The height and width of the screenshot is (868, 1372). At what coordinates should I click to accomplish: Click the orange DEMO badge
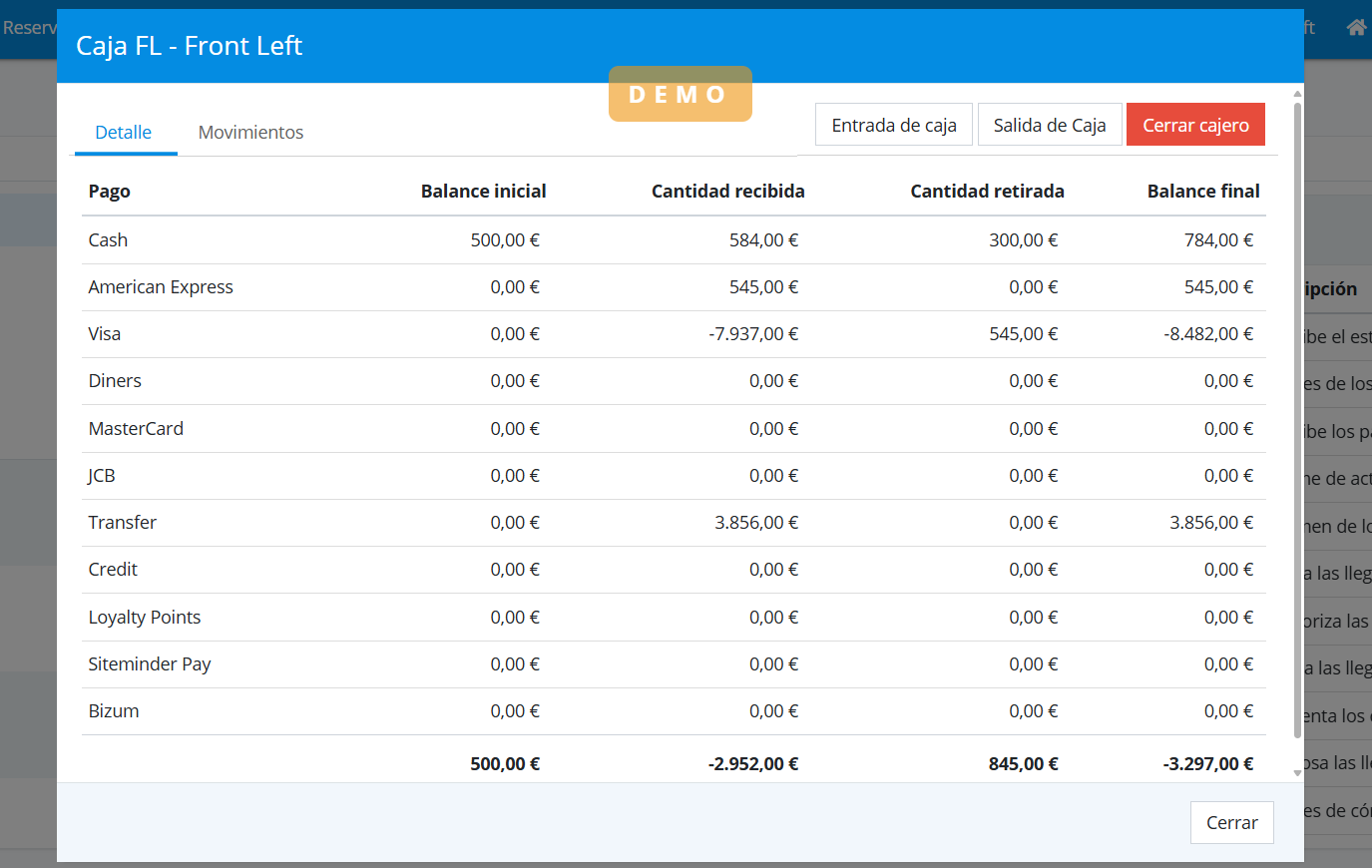tap(680, 95)
